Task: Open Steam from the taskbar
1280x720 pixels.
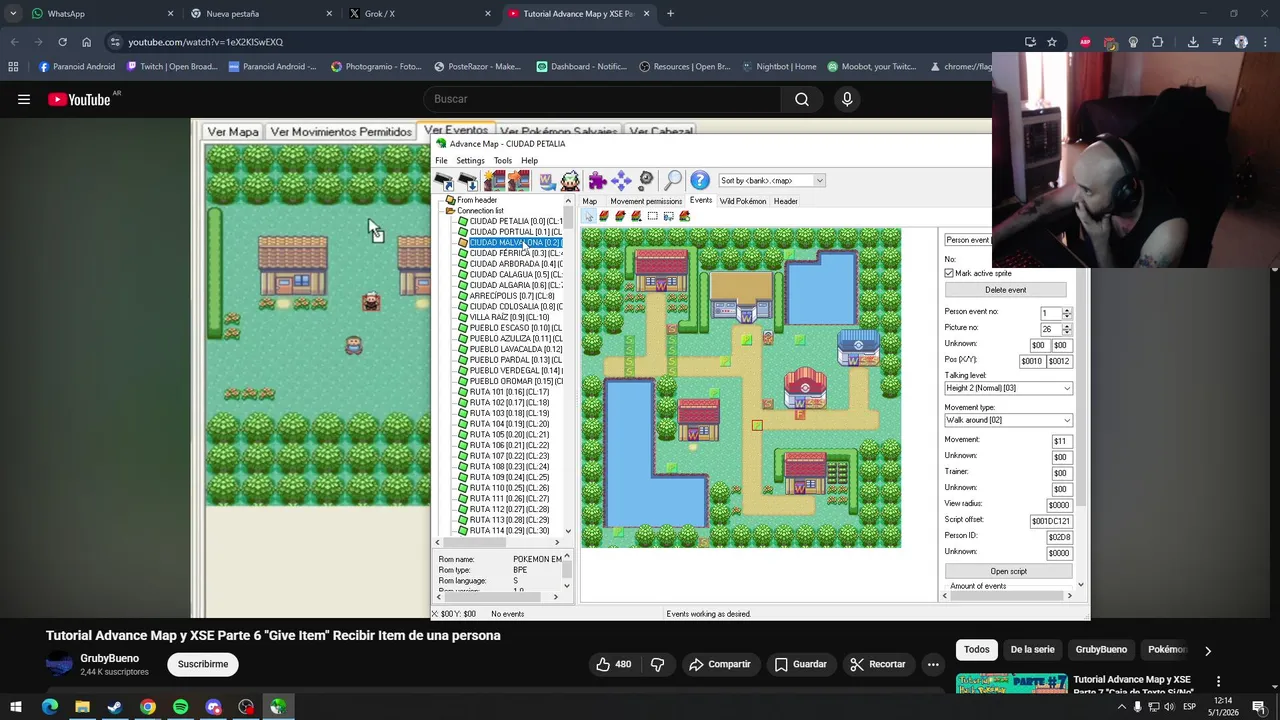Action: [x=115, y=707]
